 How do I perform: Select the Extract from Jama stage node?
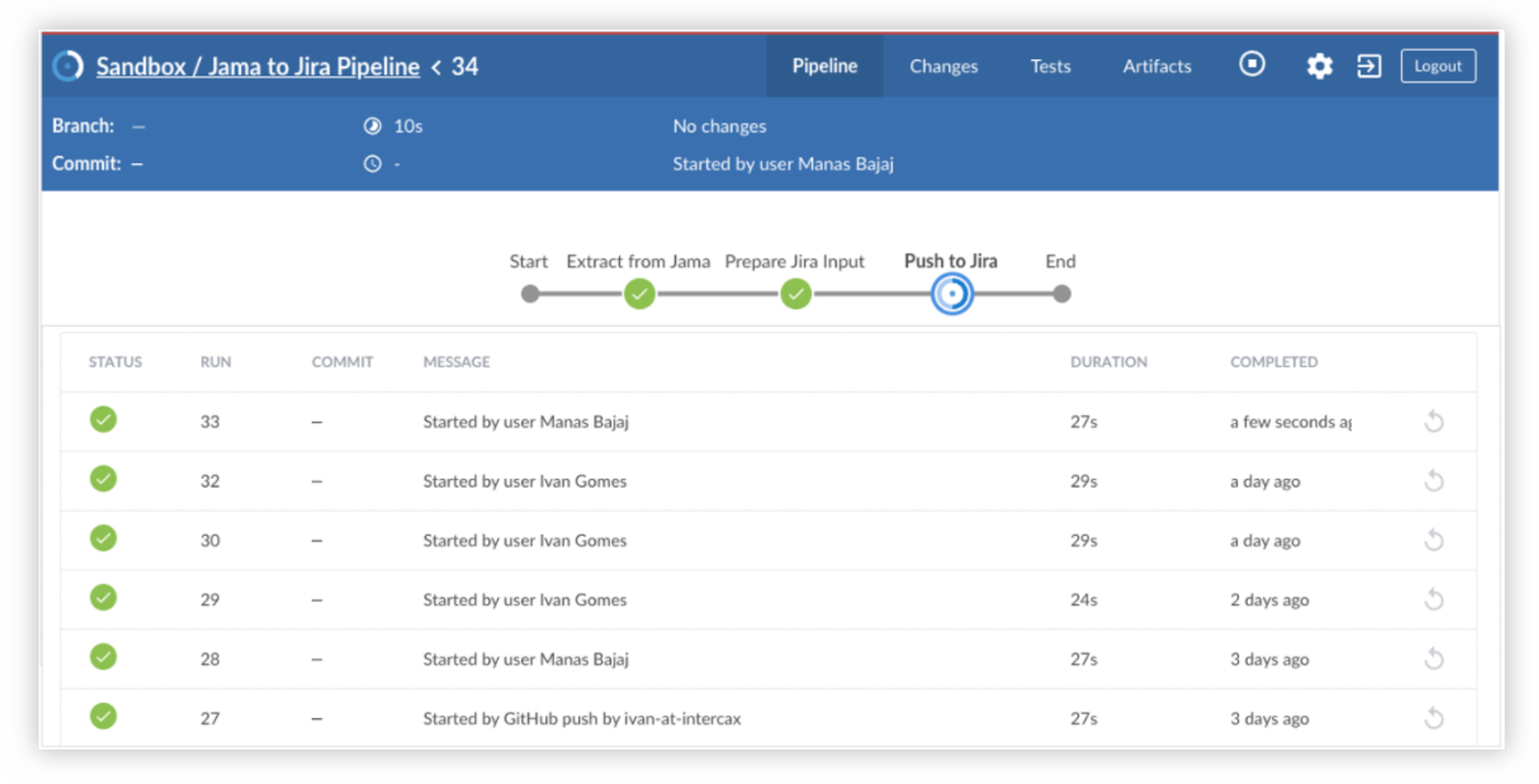click(639, 294)
